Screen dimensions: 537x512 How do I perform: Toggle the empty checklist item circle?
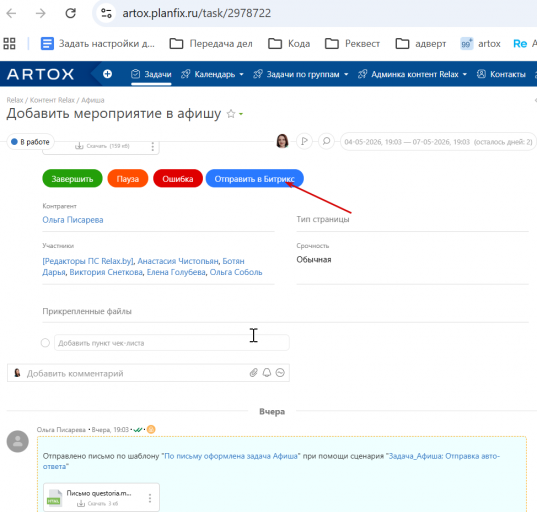pos(45,343)
